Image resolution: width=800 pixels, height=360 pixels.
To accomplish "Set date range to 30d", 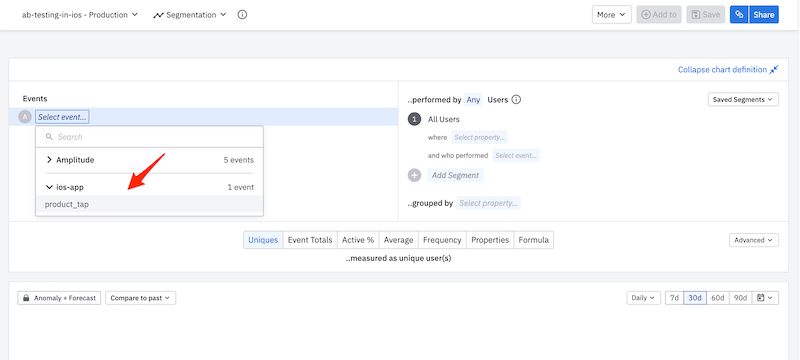I will (695, 298).
